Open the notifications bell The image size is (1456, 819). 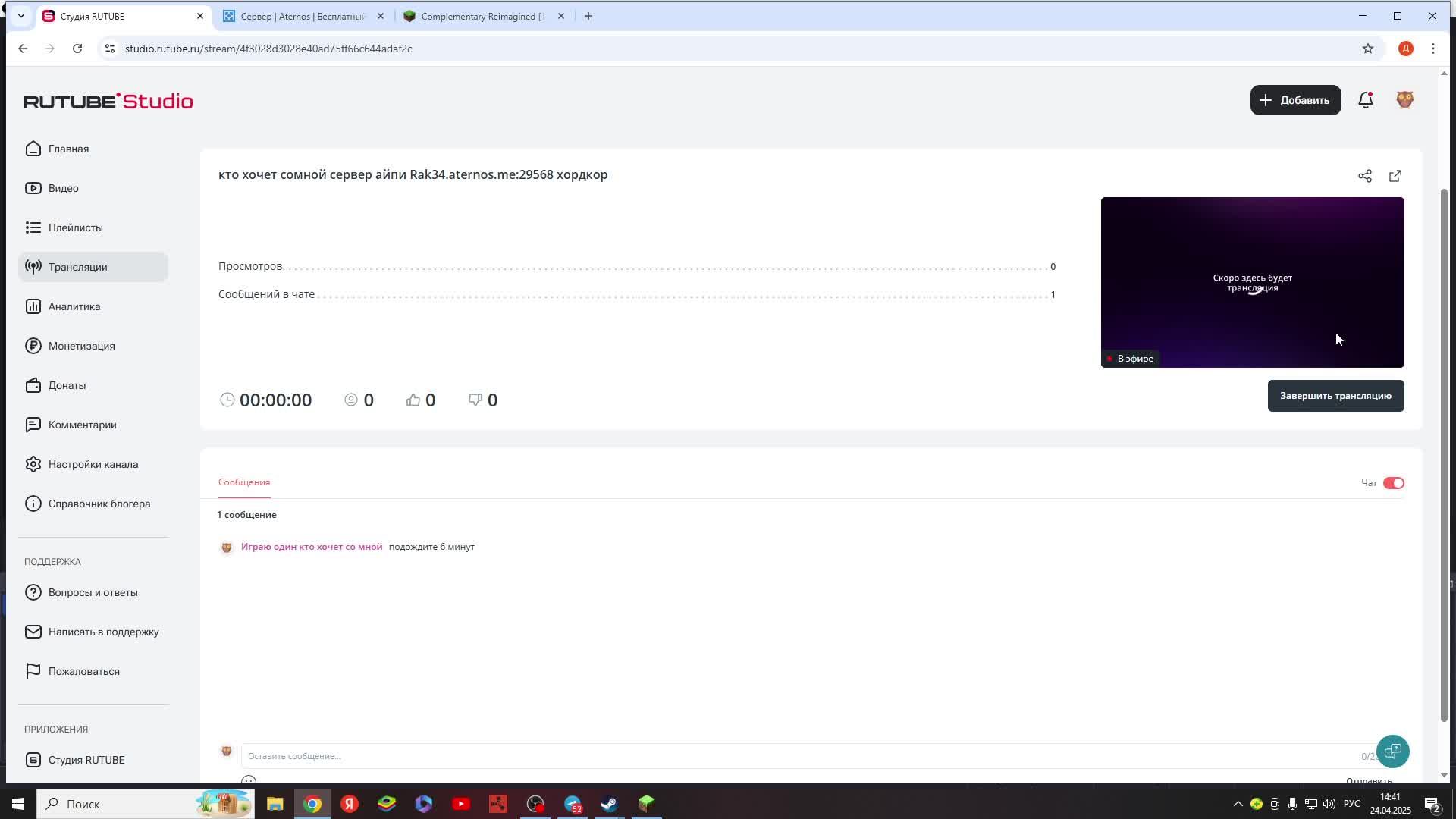pos(1365,100)
